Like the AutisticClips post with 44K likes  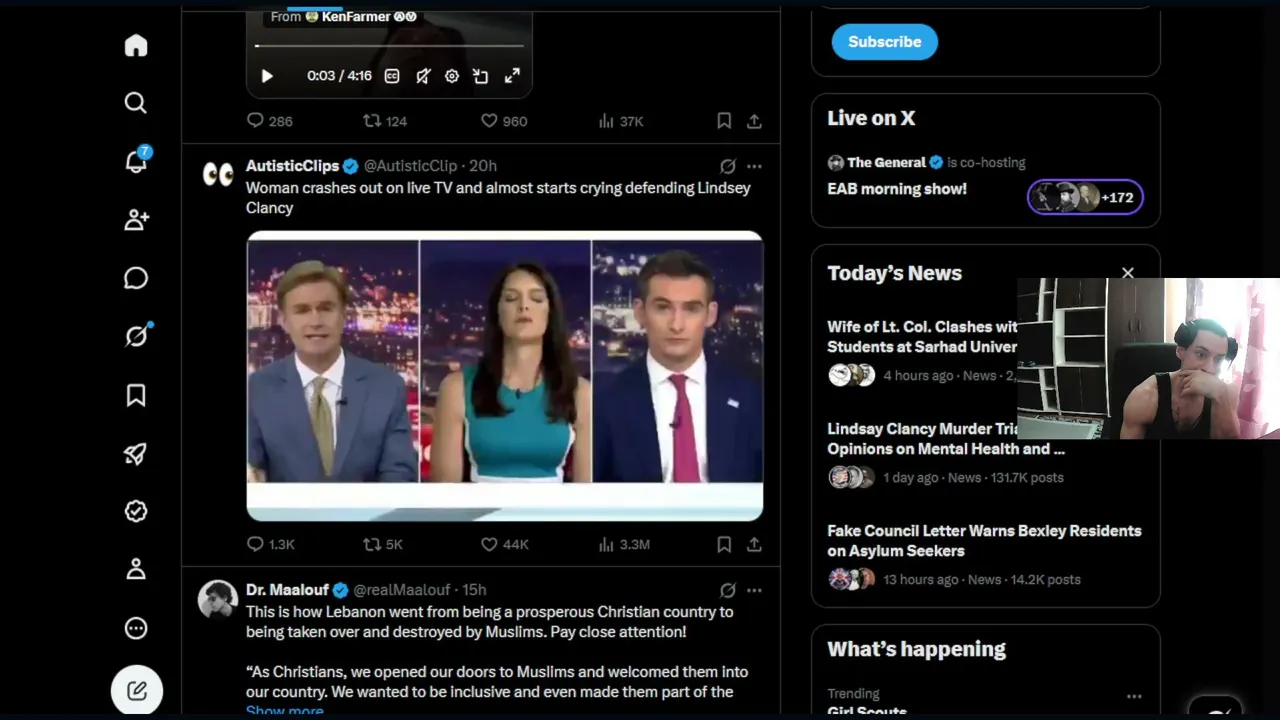click(x=505, y=544)
